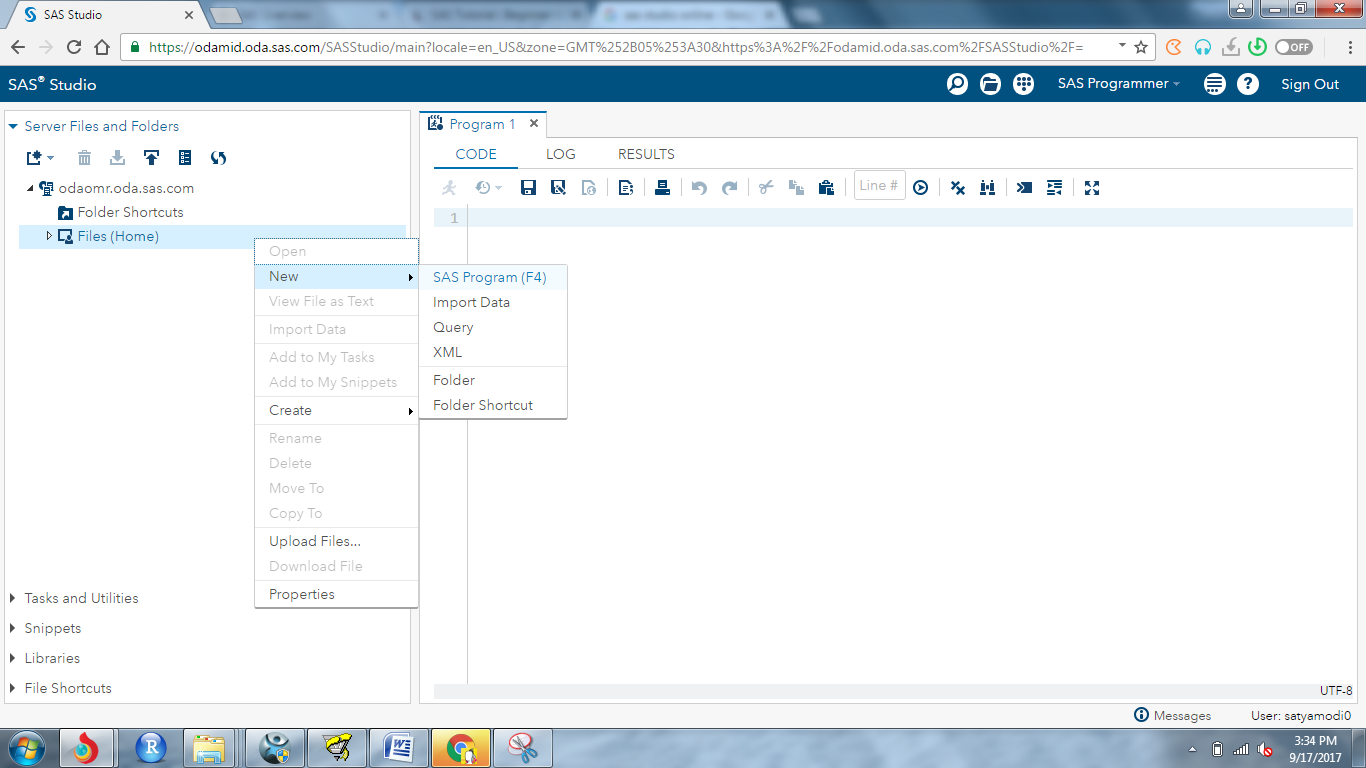Click the interactive mode arrow icon
Viewport: 1366px width, 768px height.
1024,187
